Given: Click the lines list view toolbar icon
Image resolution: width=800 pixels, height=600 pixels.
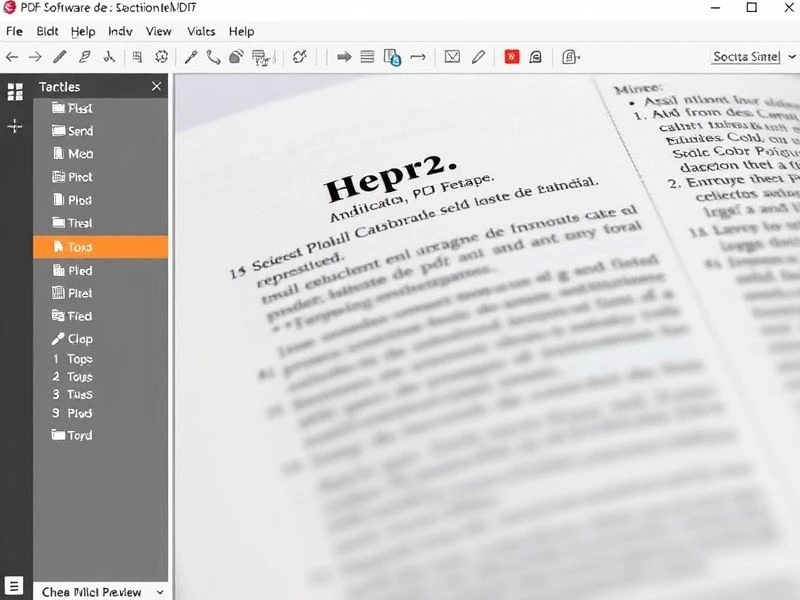Looking at the screenshot, I should click(367, 57).
